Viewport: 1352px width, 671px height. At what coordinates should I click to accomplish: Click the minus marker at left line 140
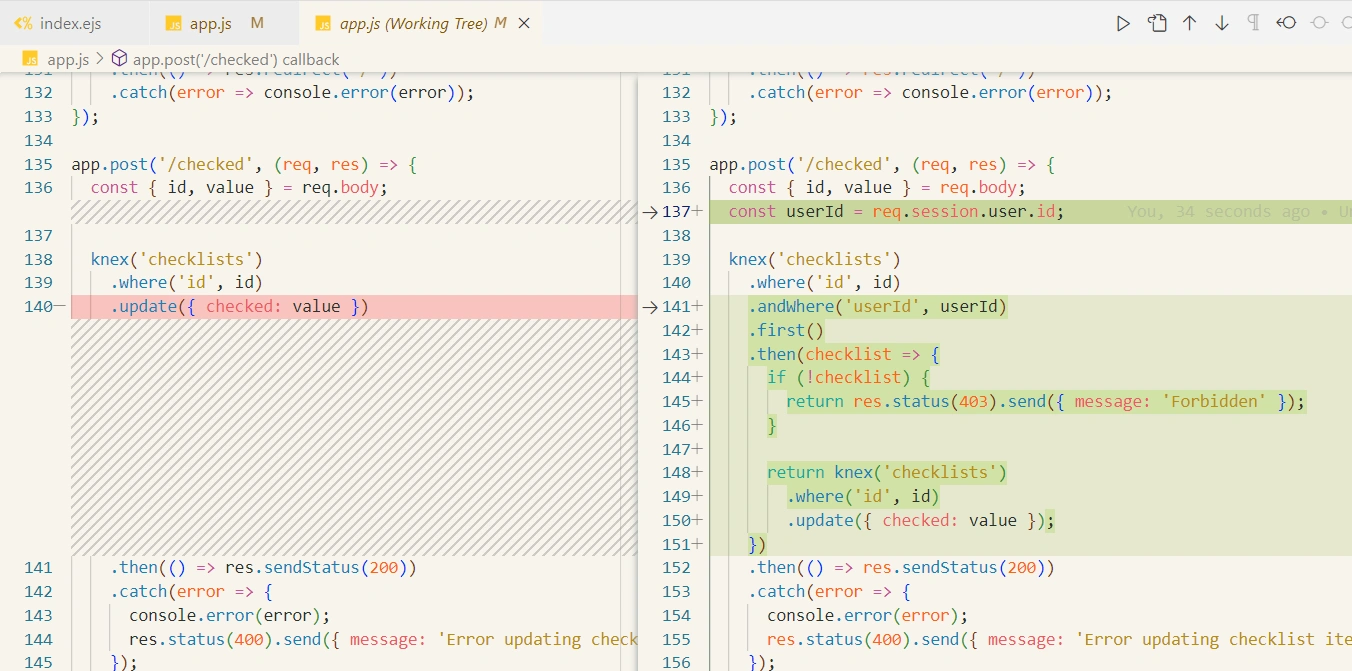click(x=60, y=307)
